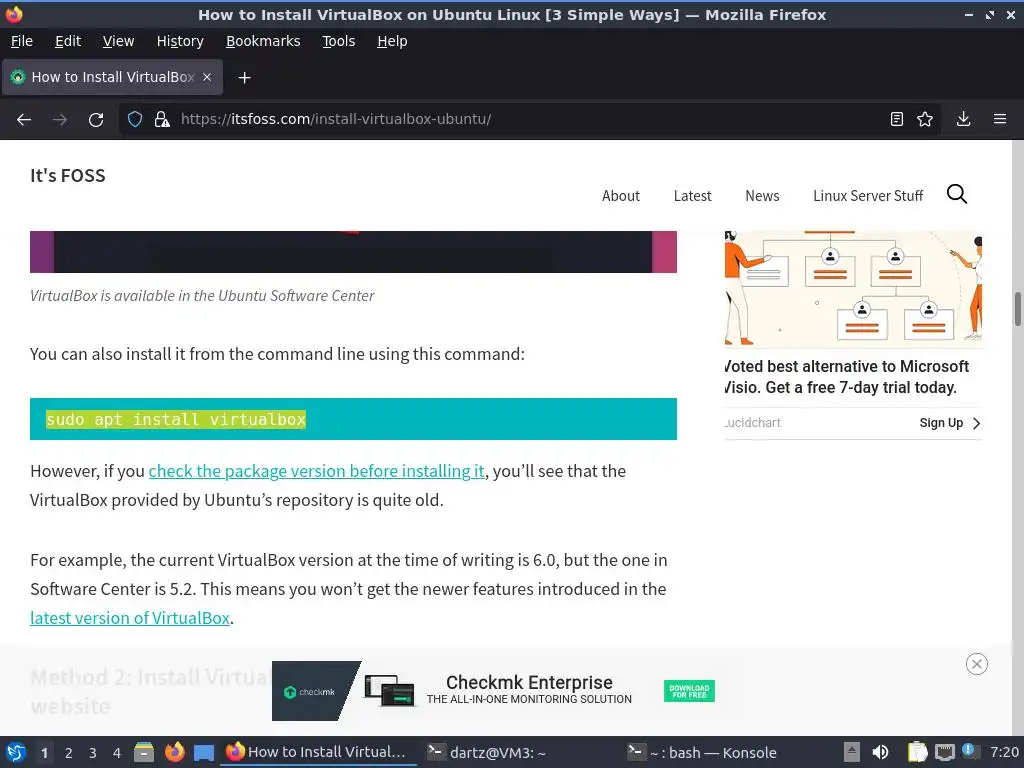Click the forward navigation arrow

(60, 120)
